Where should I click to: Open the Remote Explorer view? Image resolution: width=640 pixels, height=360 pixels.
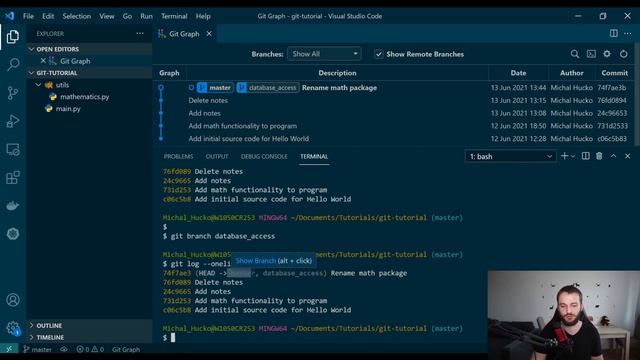[x=13, y=149]
